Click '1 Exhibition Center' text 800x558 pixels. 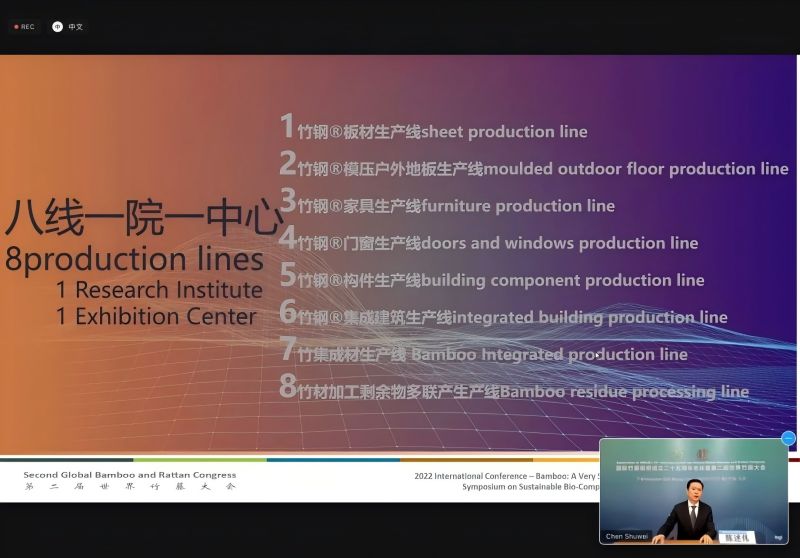pyautogui.click(x=156, y=316)
